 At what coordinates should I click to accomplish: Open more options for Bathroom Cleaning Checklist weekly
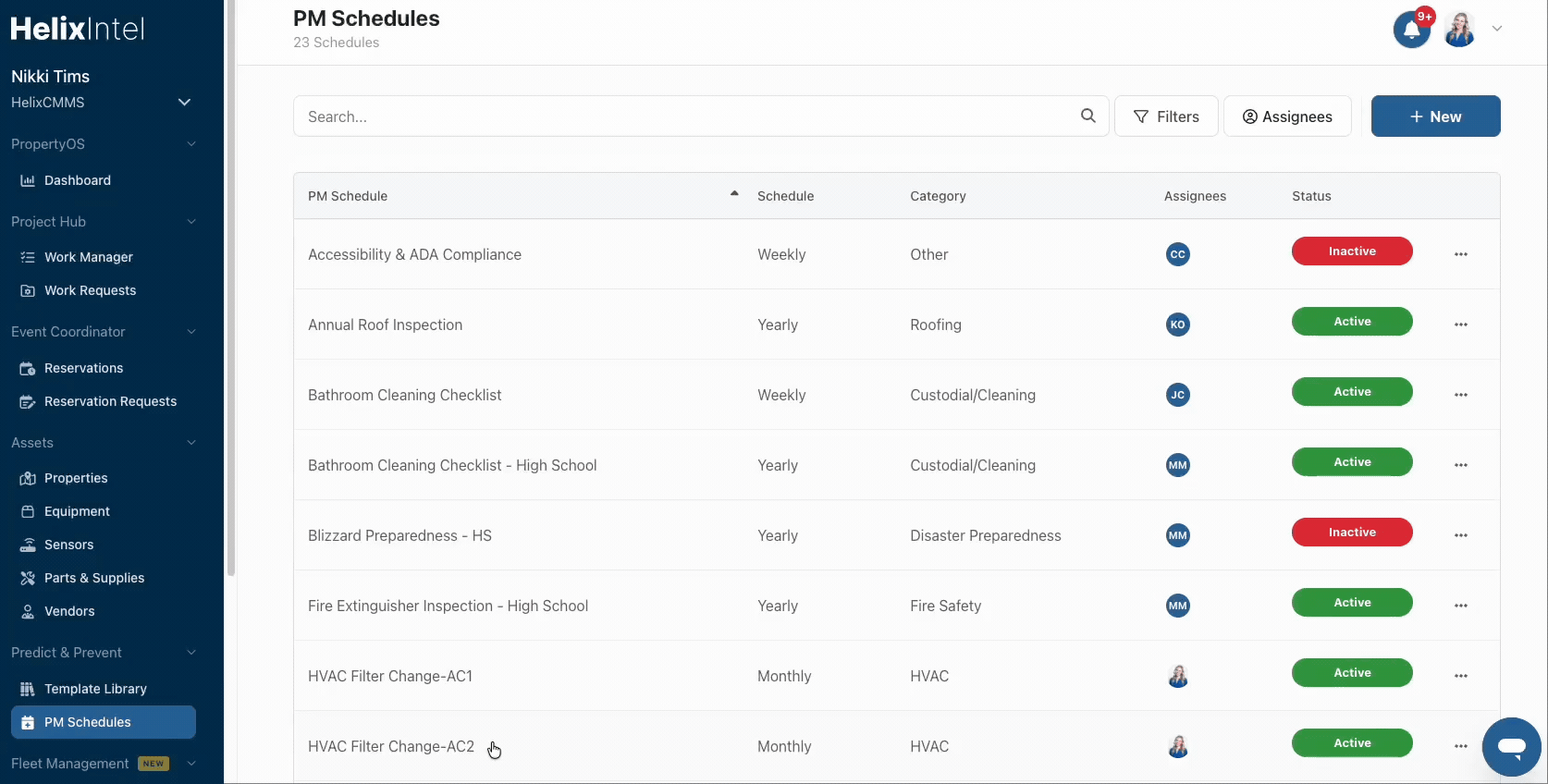1461,395
